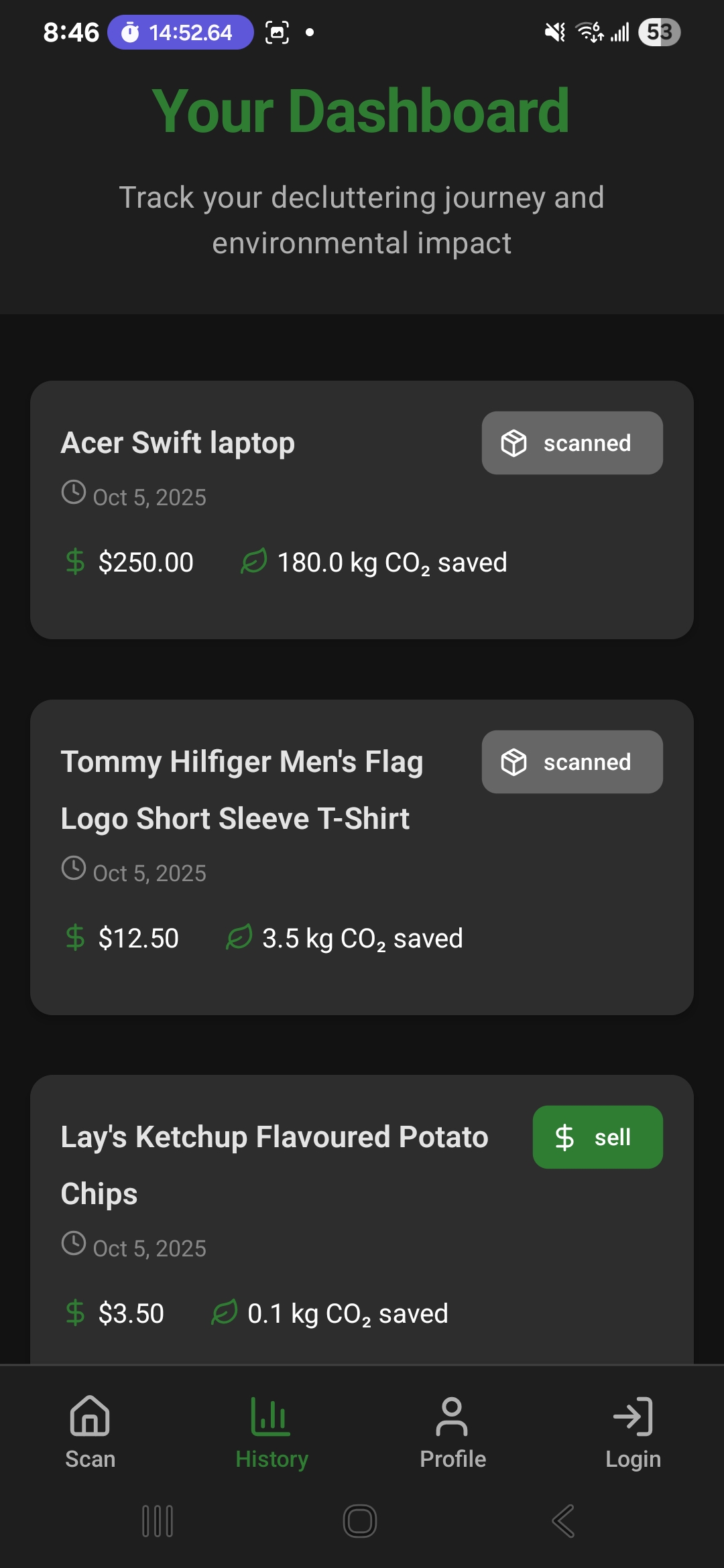
Task: Tap the scanned badge on Tommy Hilfiger T-Shirt
Action: [x=572, y=762]
